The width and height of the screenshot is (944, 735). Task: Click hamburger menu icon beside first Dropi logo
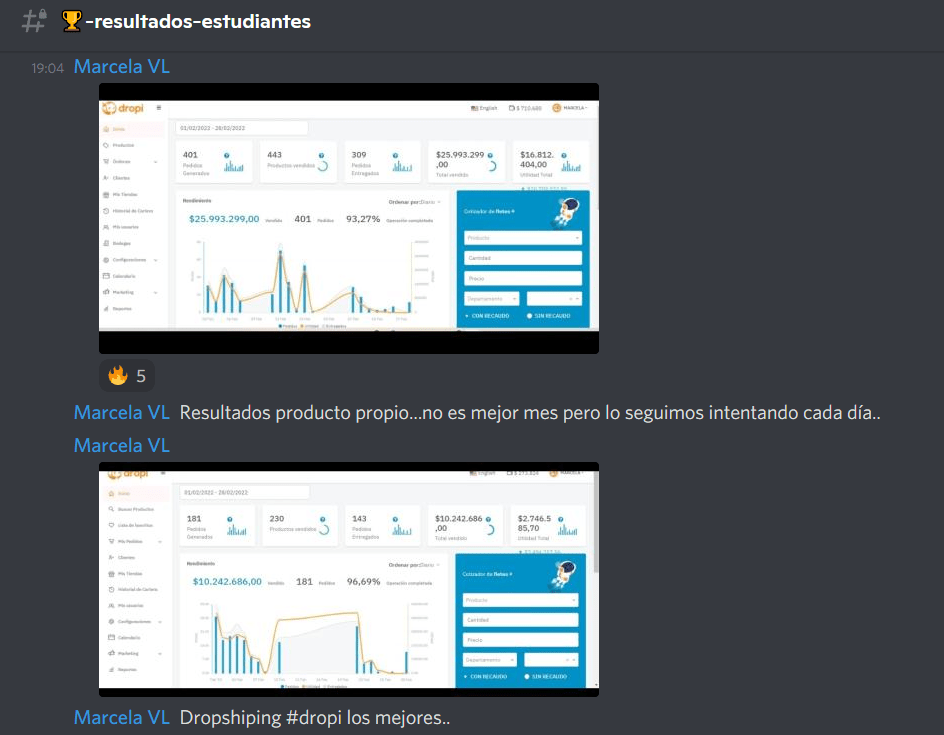point(159,107)
